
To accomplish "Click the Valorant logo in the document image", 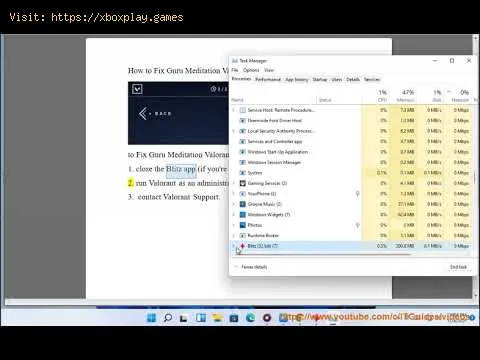I will 137,89.
